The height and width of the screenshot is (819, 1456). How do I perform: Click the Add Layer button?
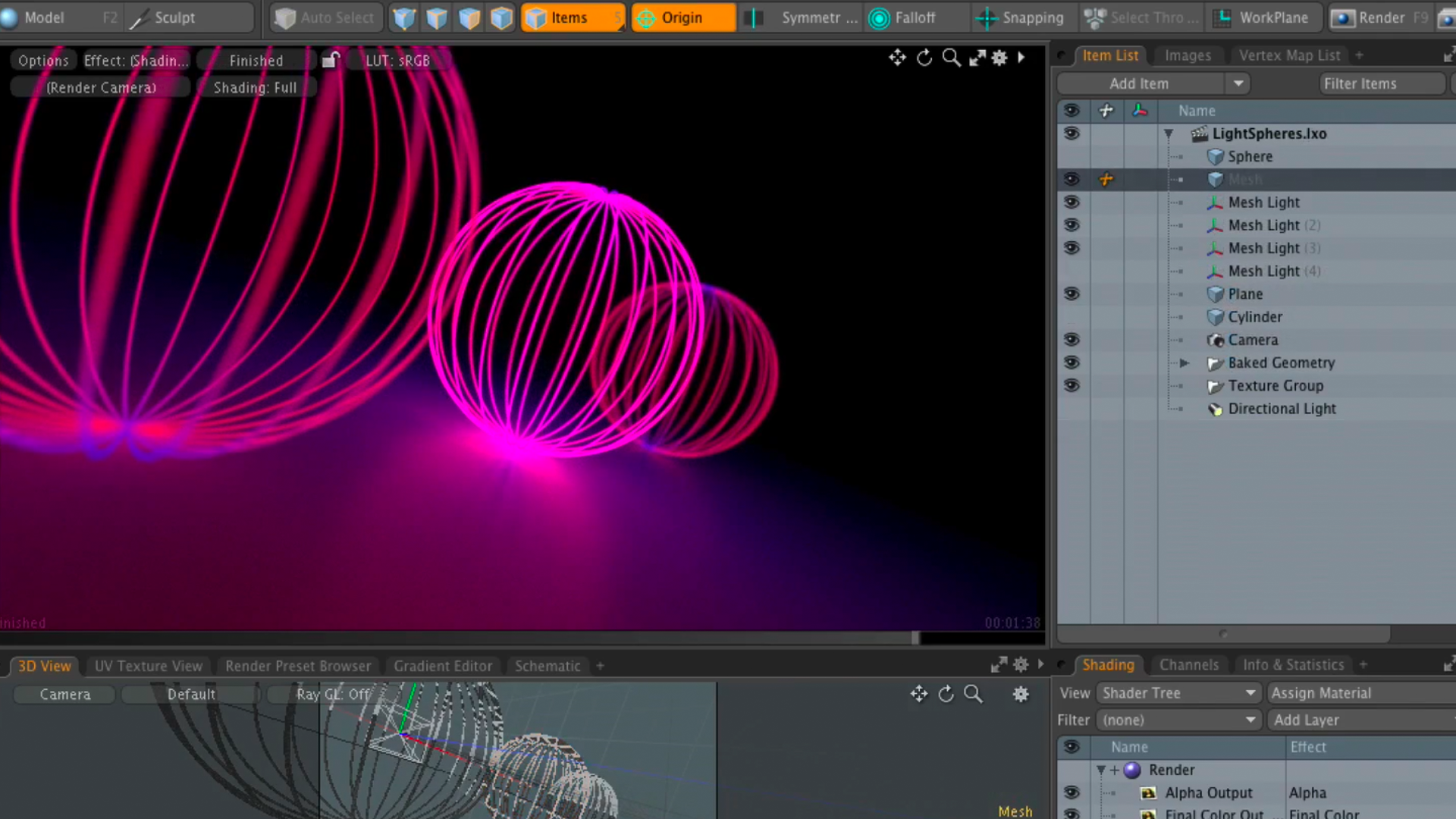click(1306, 720)
